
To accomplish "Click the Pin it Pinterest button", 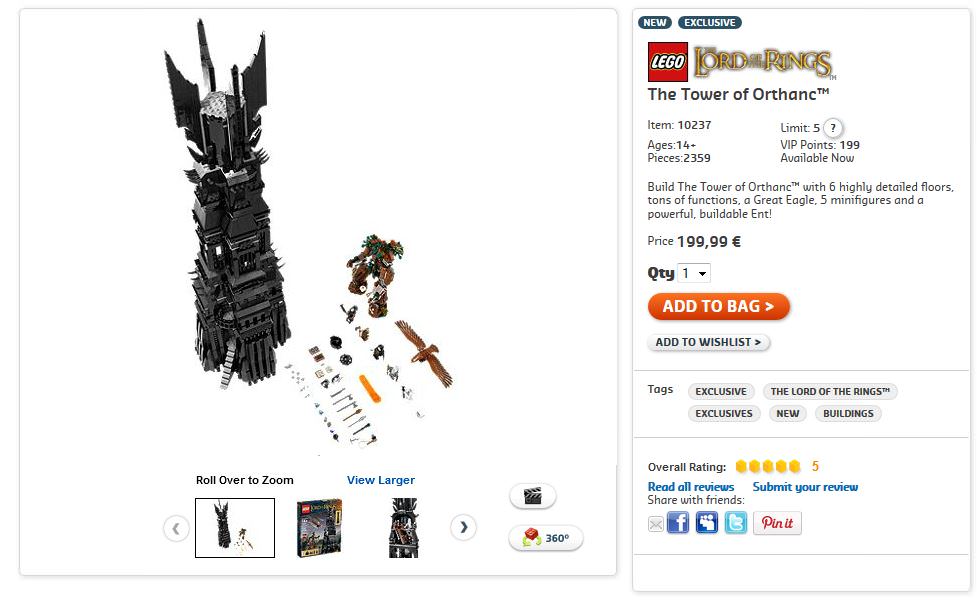I will tap(778, 523).
